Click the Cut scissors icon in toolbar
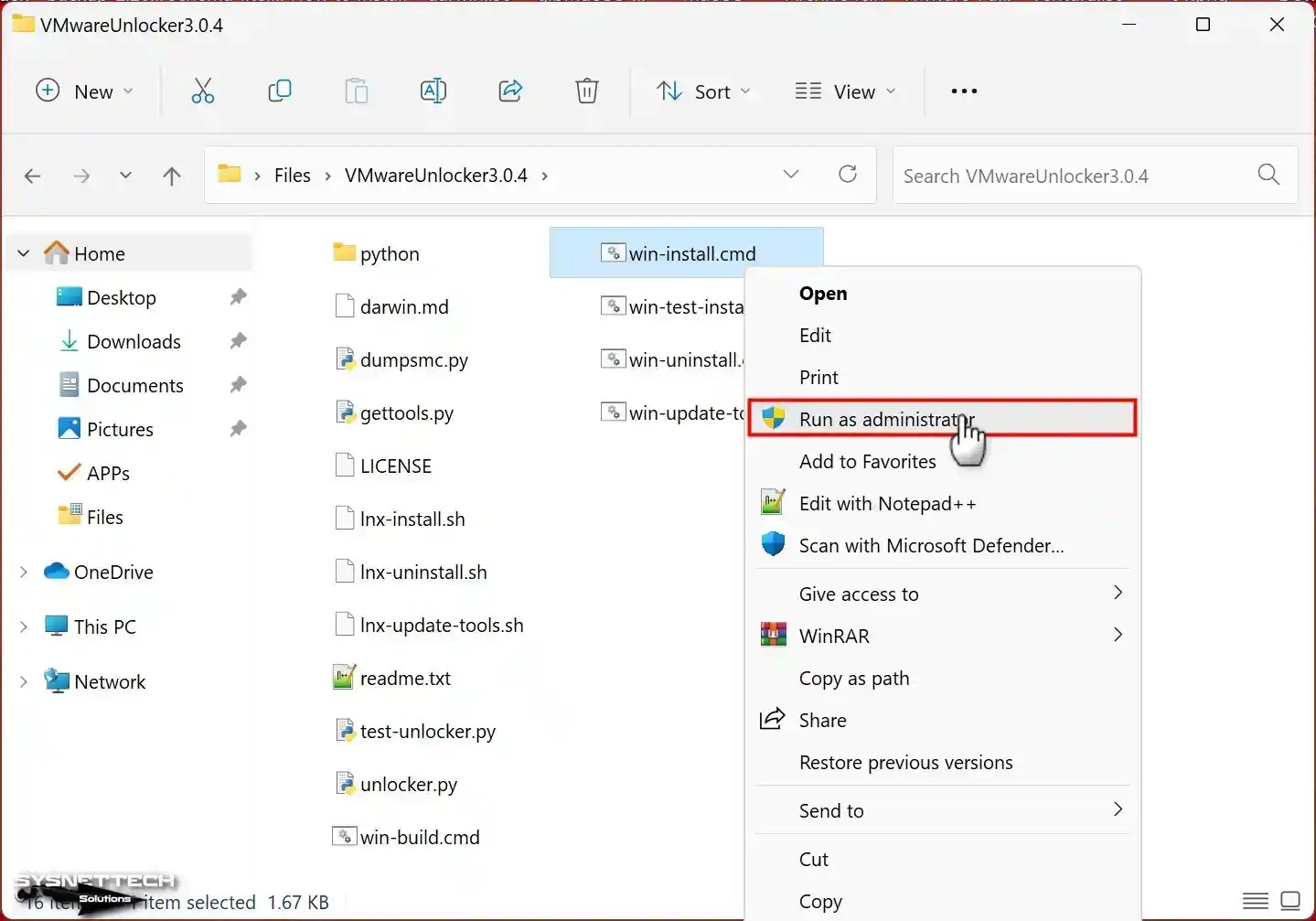The image size is (1316, 921). coord(203,91)
